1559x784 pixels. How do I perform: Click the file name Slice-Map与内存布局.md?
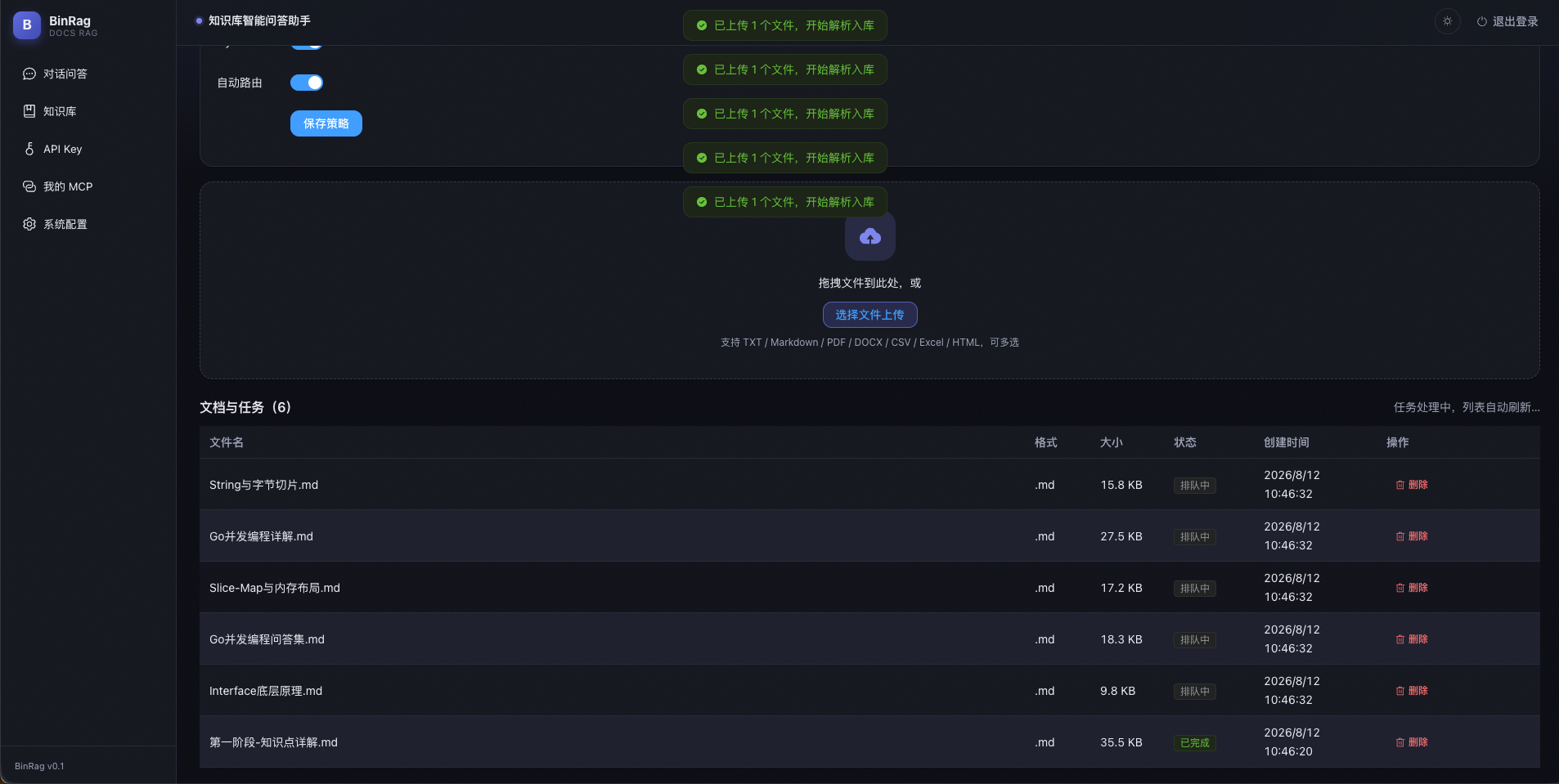coord(275,588)
